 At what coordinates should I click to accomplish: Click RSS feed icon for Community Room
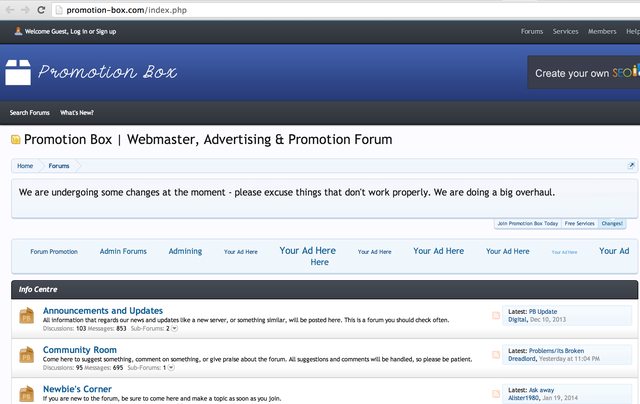[x=496, y=355]
